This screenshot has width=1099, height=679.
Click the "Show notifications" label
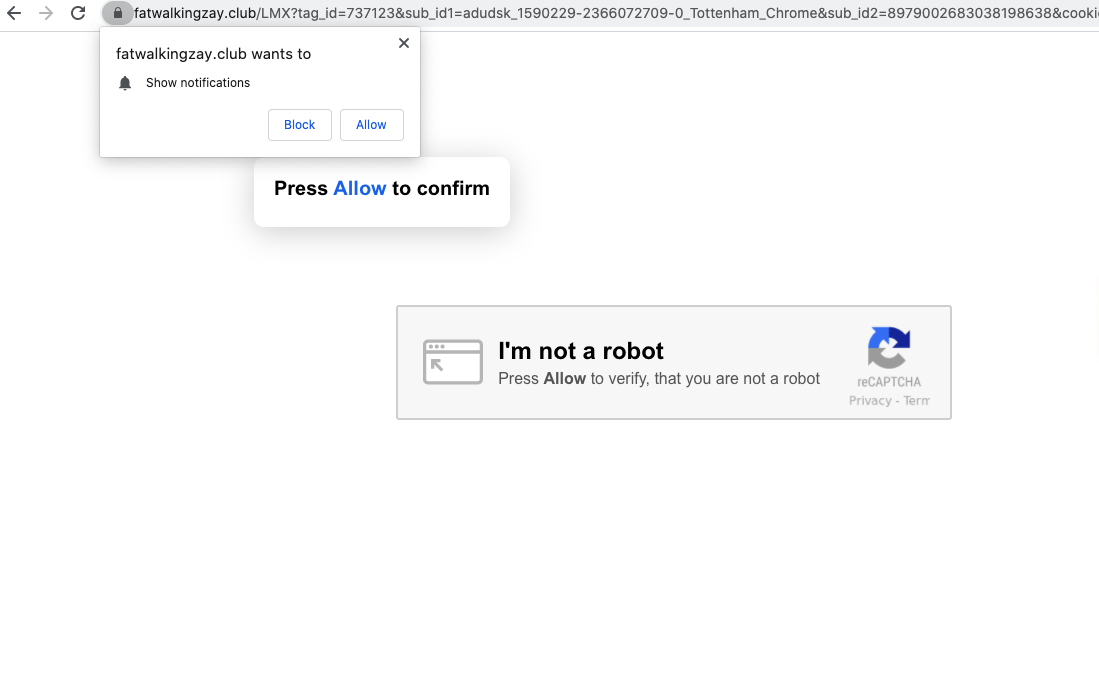tap(198, 83)
